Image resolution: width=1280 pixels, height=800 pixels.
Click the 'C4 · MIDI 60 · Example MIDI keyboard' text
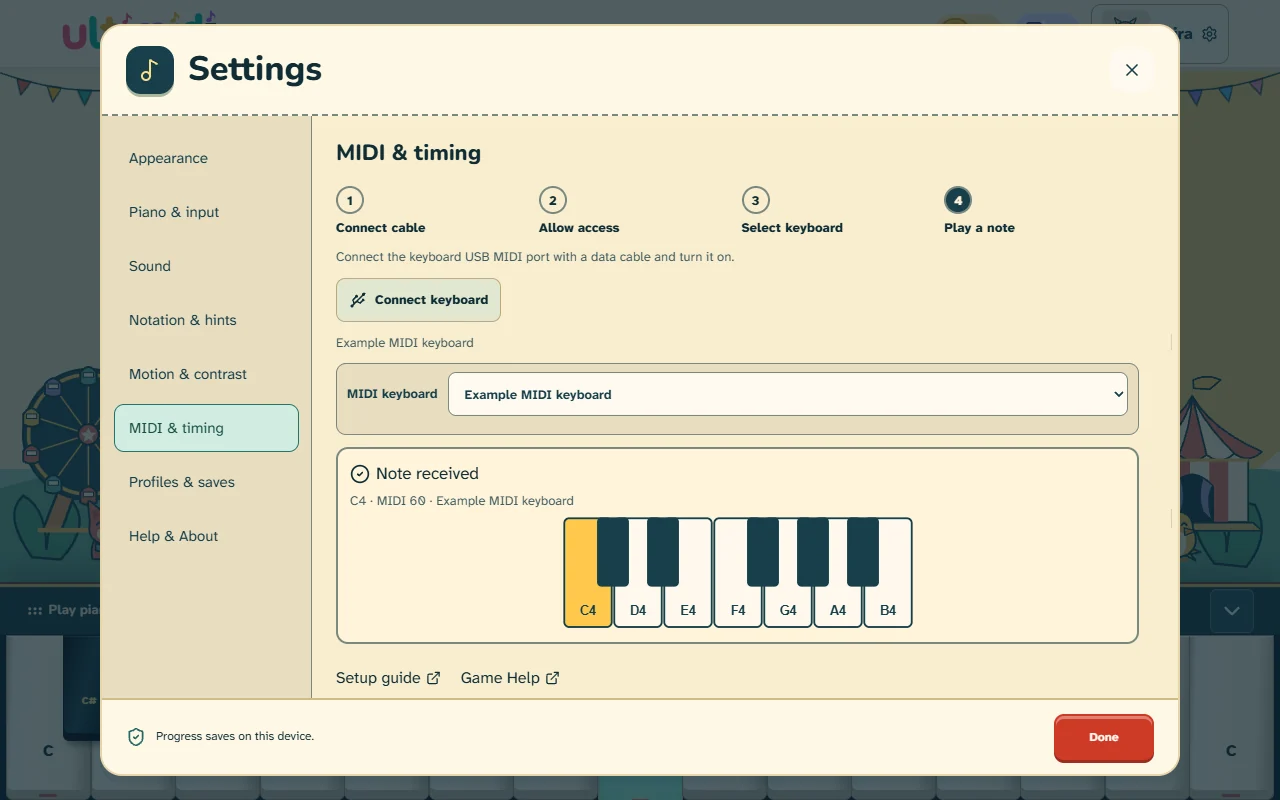coord(462,501)
